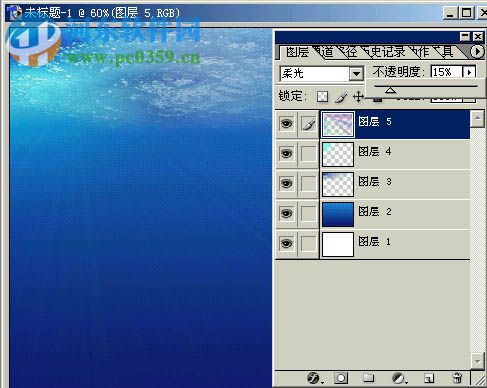Delete layer with the trash icon
Viewport: 487px width, 388px height.
coord(457,378)
